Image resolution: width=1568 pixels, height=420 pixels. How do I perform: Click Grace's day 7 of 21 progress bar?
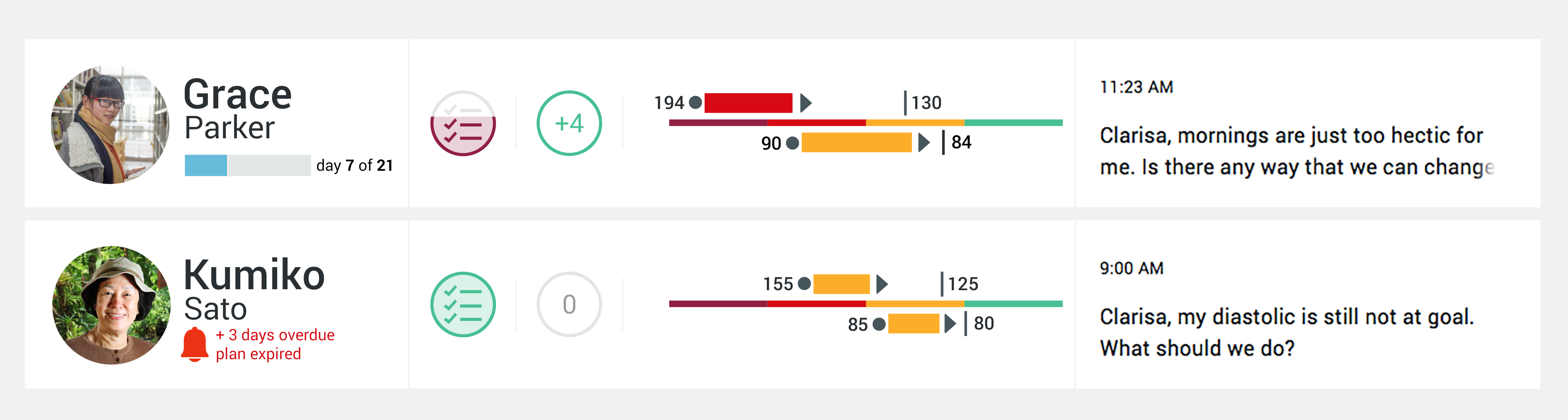pyautogui.click(x=248, y=165)
